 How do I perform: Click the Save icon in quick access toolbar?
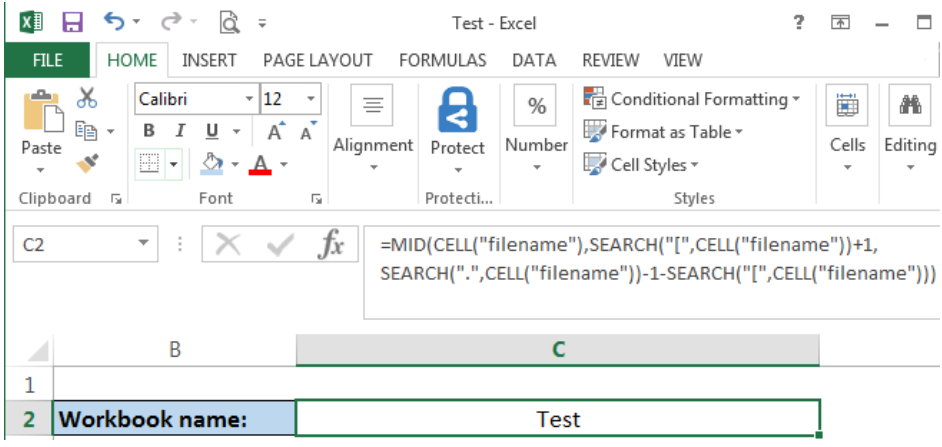pos(72,23)
